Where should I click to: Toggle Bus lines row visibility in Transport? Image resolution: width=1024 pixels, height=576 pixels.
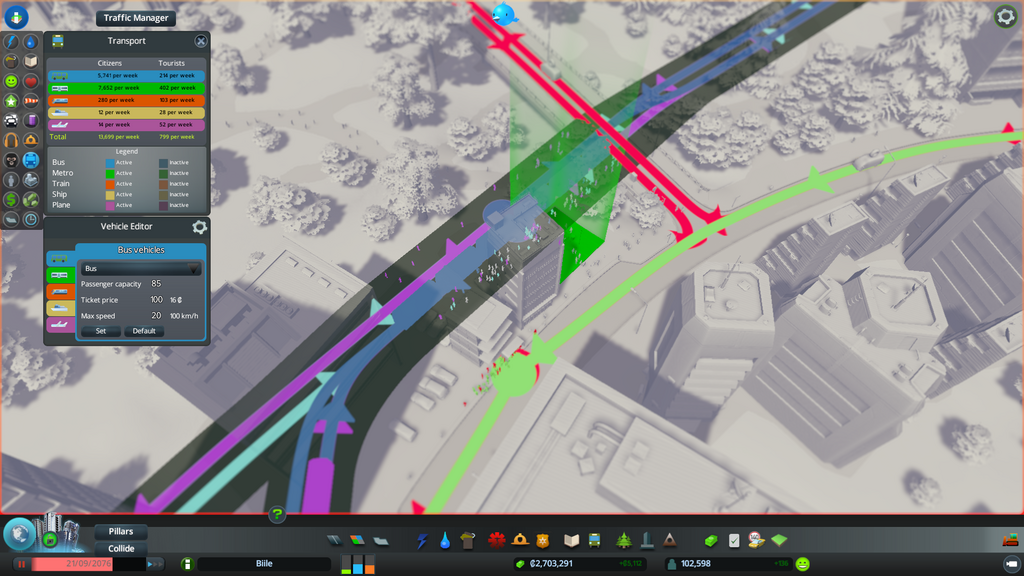click(x=125, y=76)
